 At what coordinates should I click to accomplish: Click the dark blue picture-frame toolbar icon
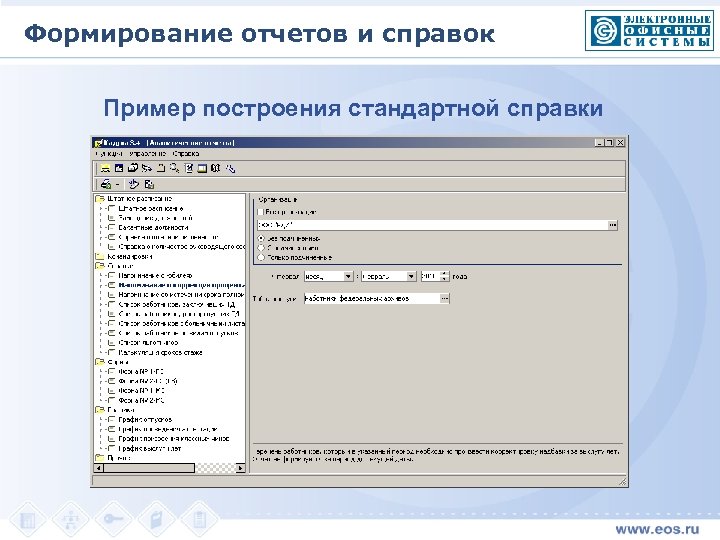(x=118, y=168)
